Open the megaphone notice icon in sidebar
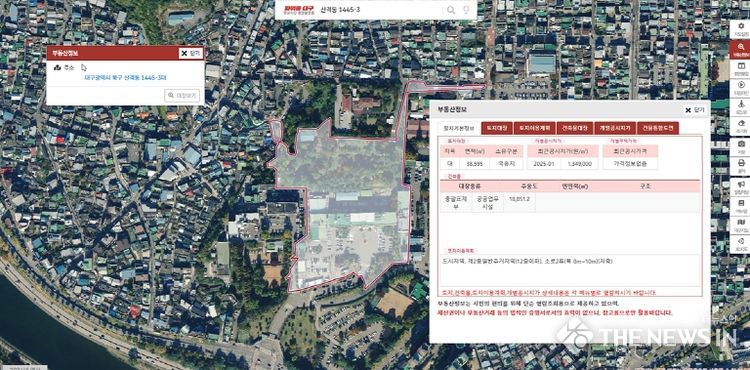750x370 pixels. [x=740, y=187]
